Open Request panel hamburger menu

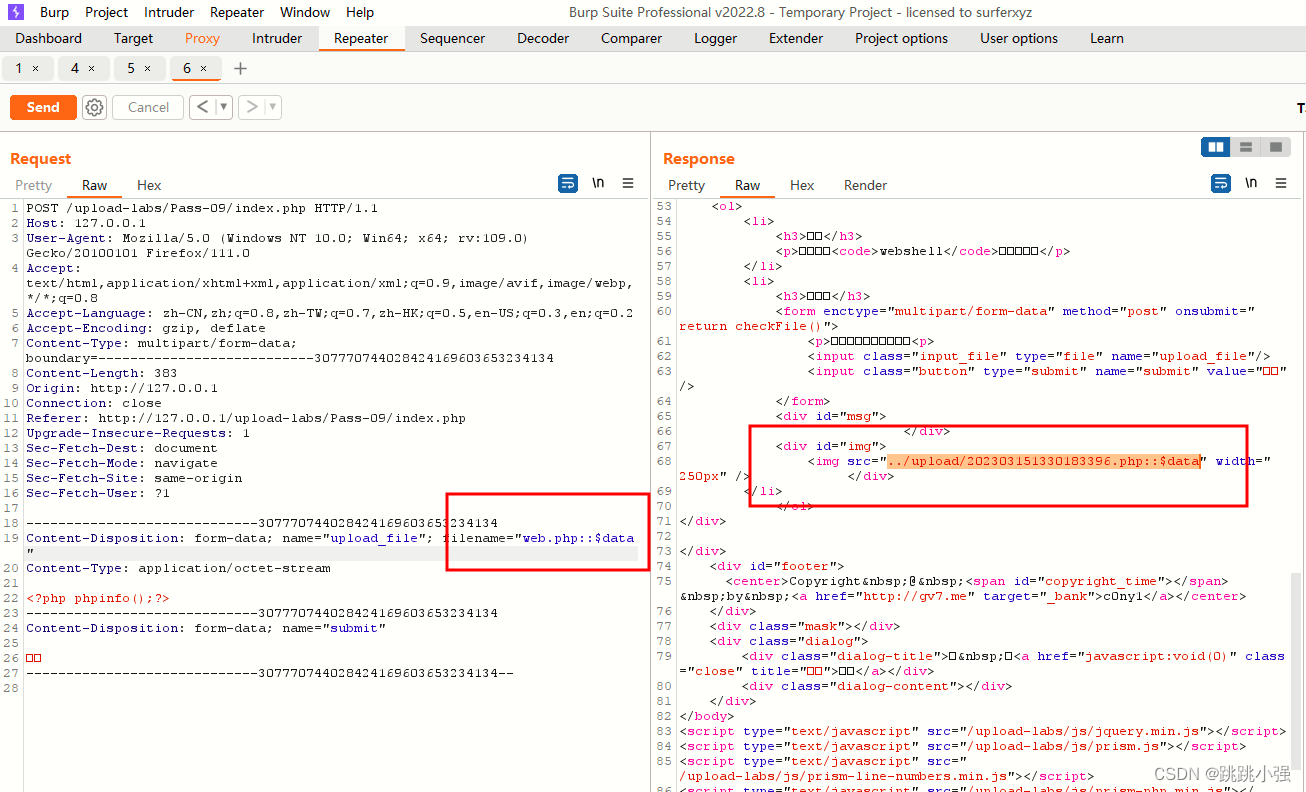click(628, 184)
